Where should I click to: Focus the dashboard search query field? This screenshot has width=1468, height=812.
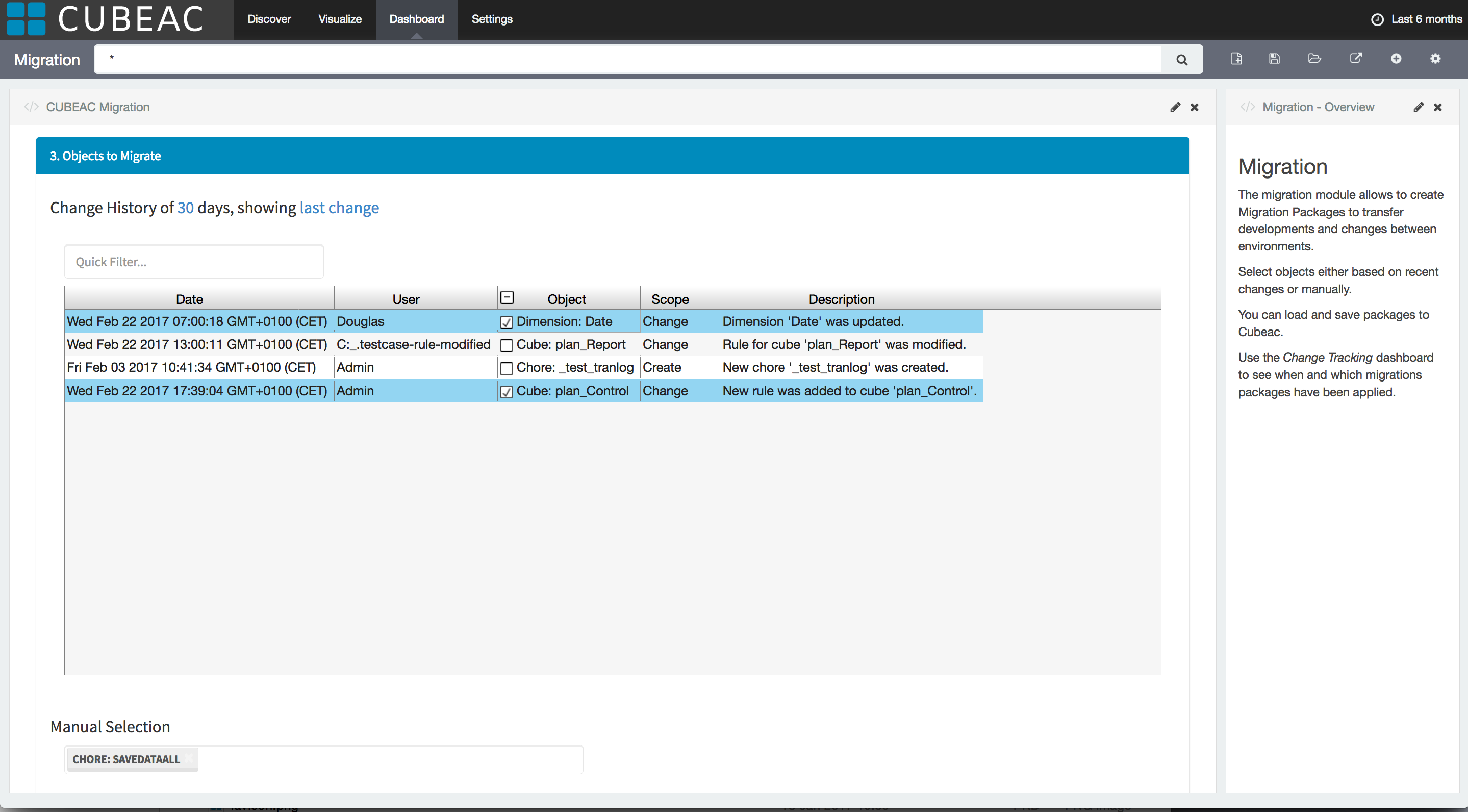click(x=627, y=59)
